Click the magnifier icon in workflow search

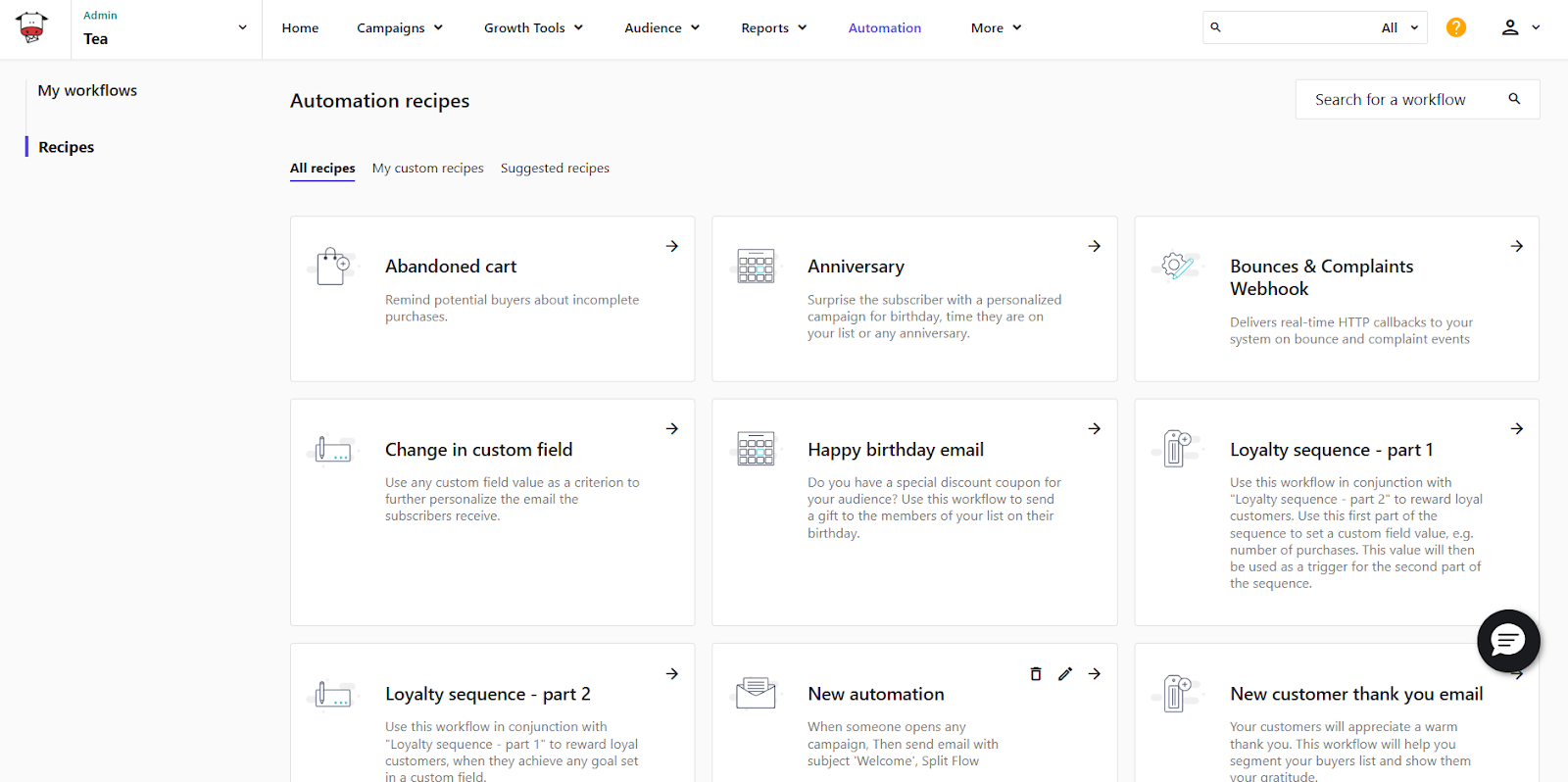(x=1514, y=99)
